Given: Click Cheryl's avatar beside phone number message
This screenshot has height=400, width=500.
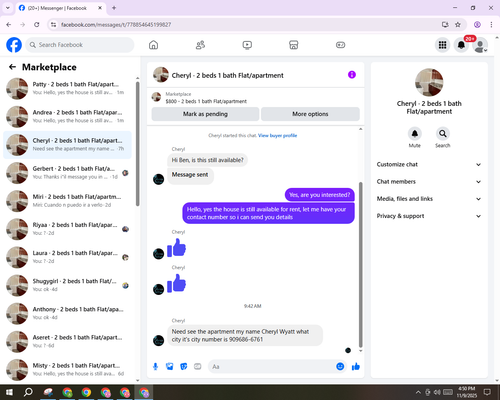Looking at the screenshot, I should 158,340.
